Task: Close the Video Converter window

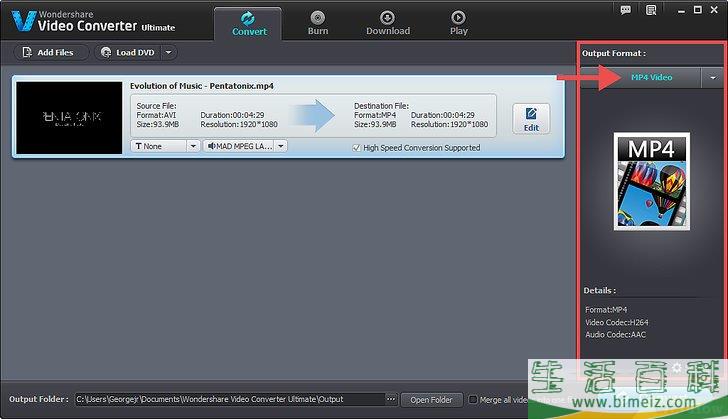Action: 714,10
